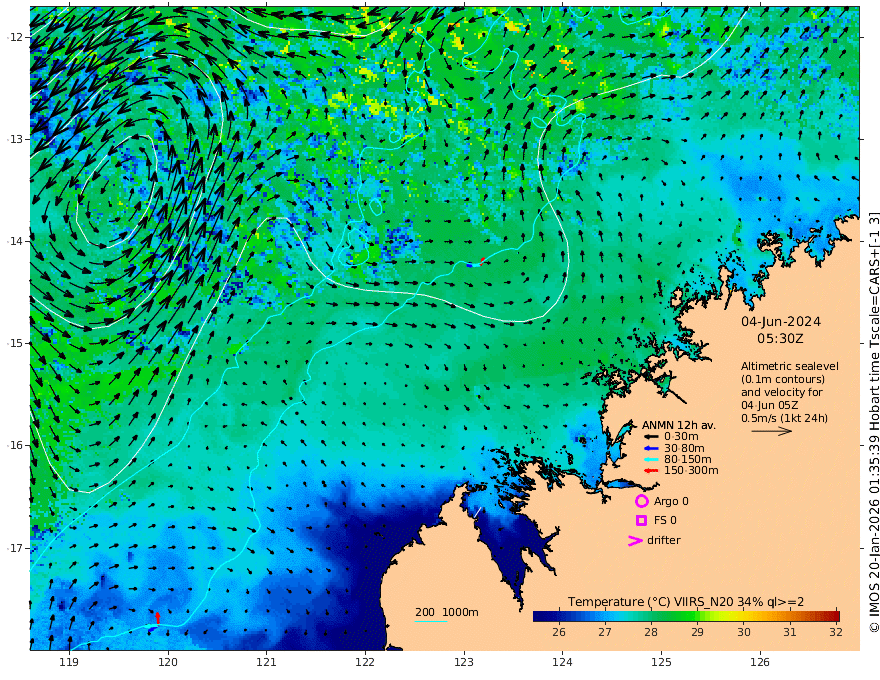Screen dimensions: 880x680
Task: Click the black 0-30m arrow legend symbol
Action: [651, 437]
